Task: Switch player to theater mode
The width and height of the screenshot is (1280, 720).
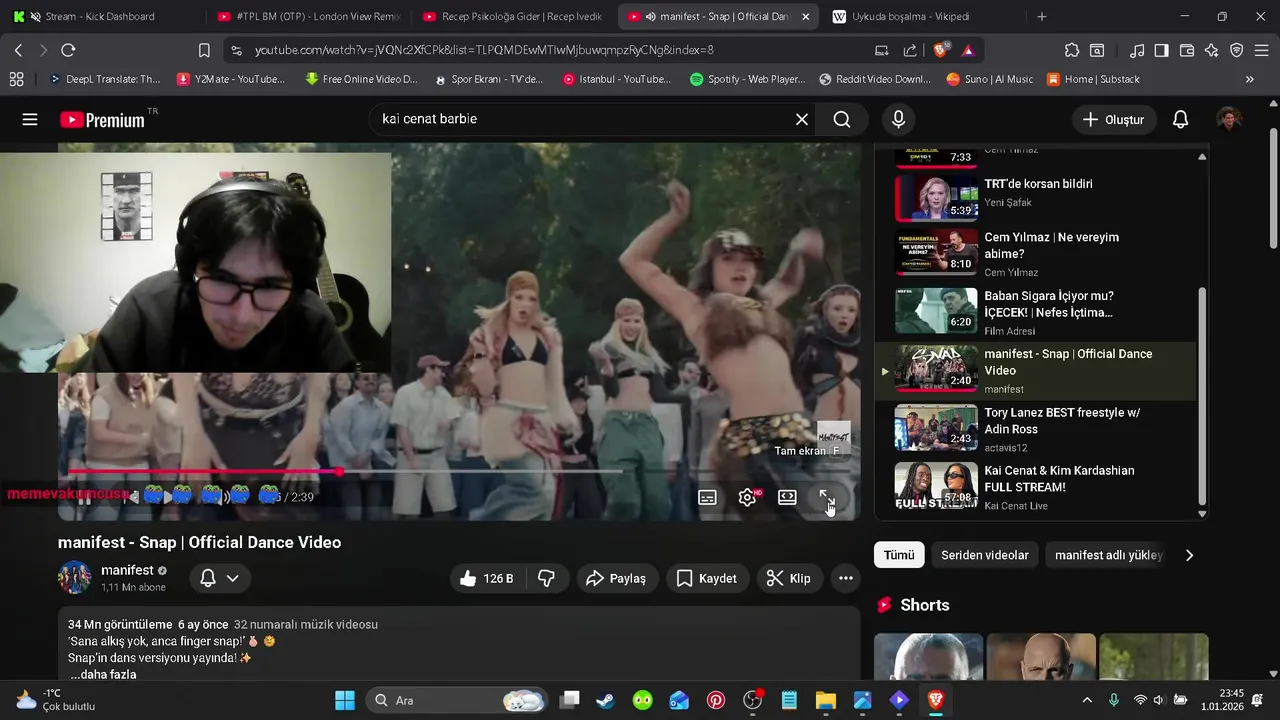Action: click(x=787, y=497)
